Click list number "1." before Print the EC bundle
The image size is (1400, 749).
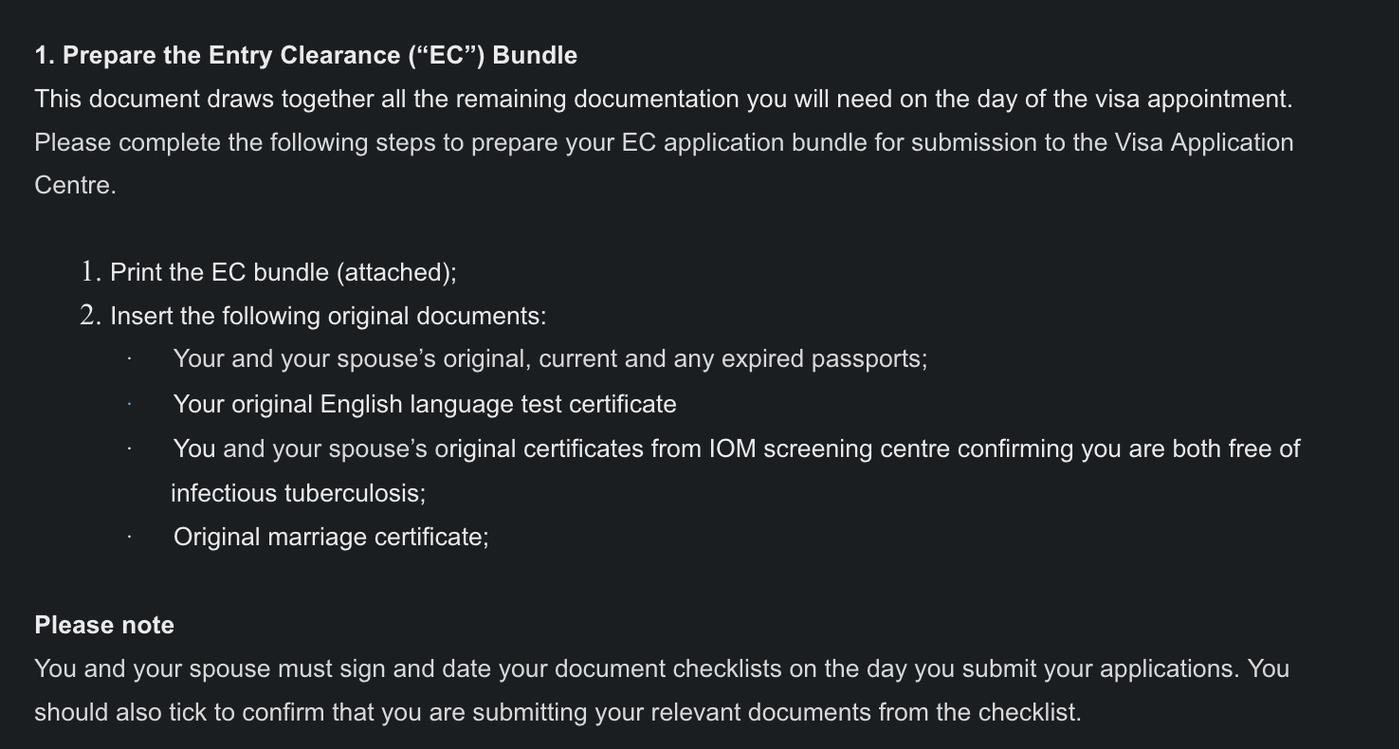pyautogui.click(x=91, y=272)
